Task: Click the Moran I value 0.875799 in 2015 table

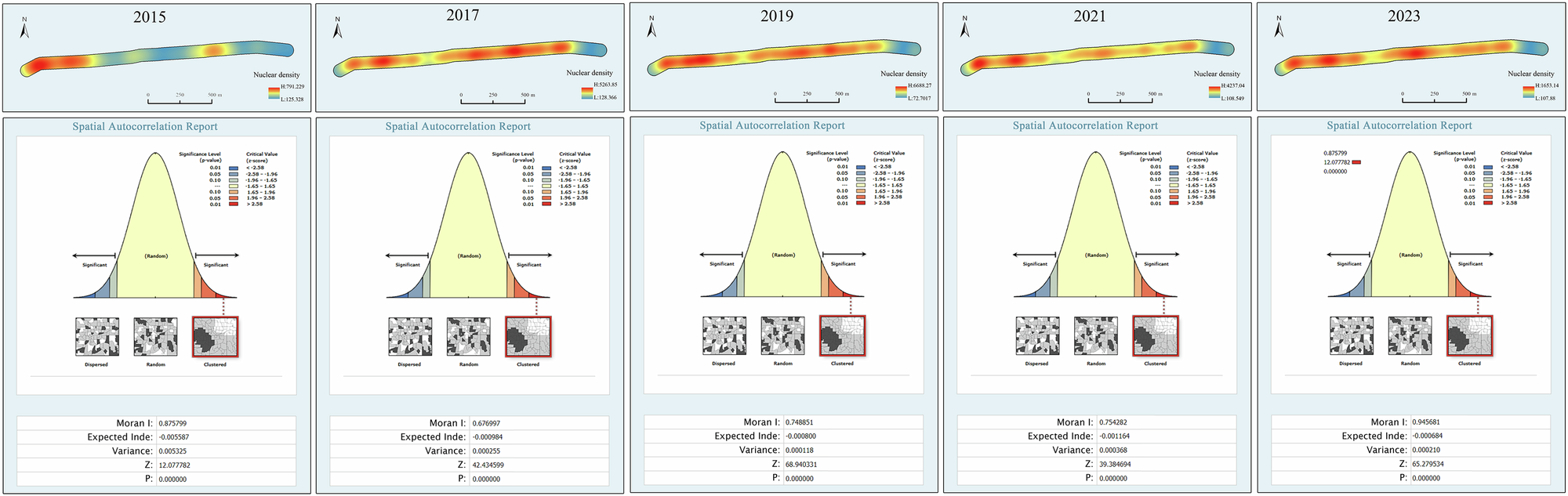Action: (x=172, y=423)
